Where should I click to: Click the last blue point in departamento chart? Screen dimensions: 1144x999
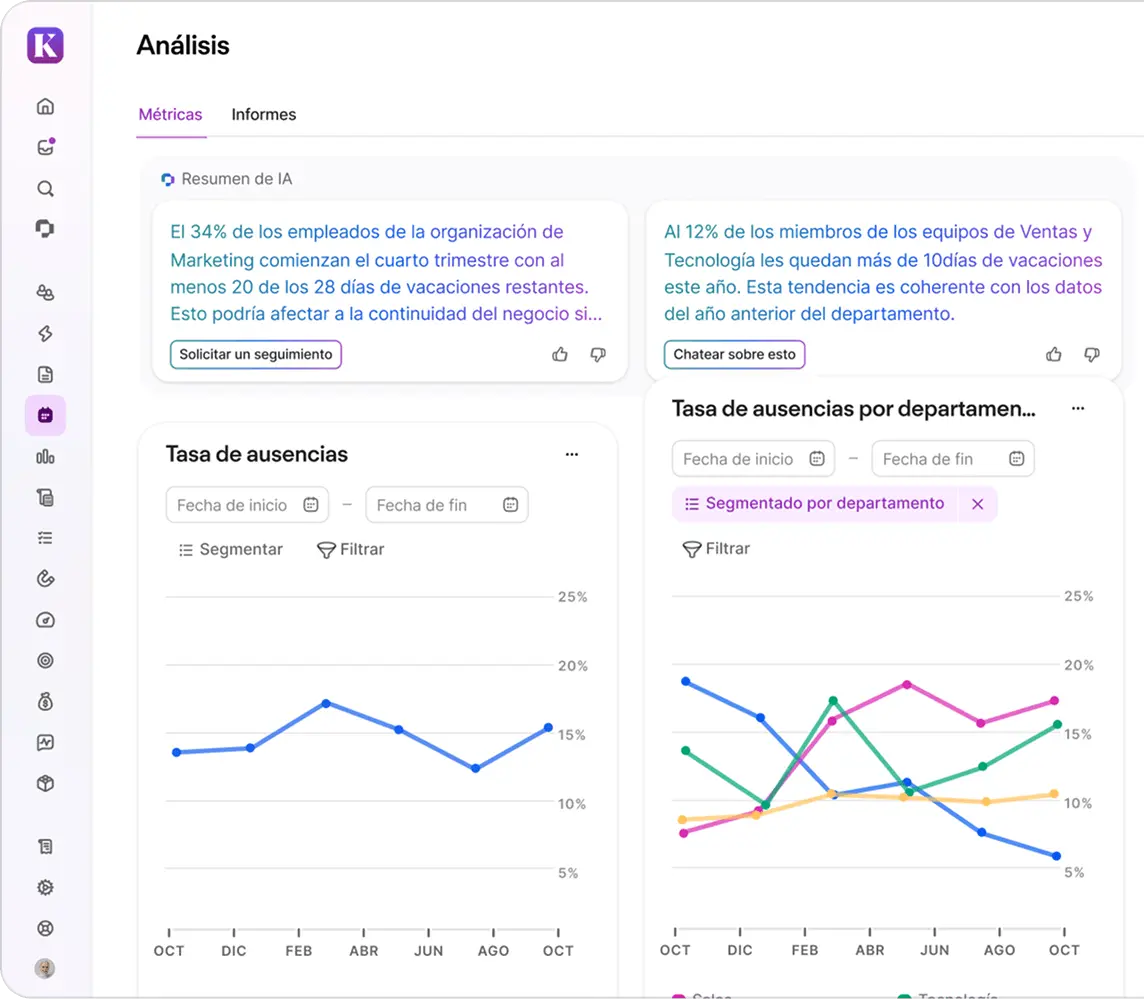click(1056, 856)
